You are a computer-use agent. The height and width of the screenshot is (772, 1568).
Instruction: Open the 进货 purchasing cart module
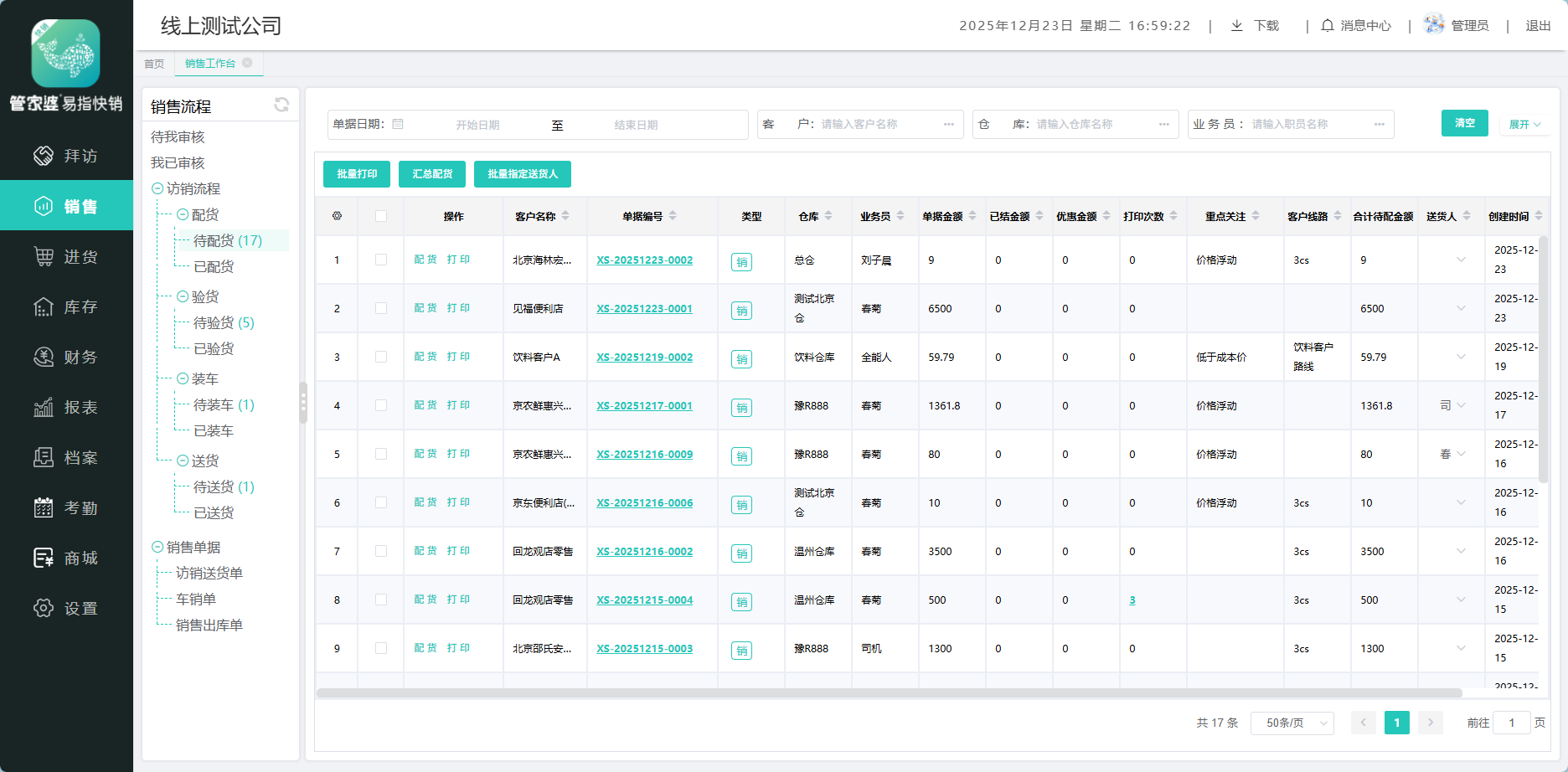66,256
